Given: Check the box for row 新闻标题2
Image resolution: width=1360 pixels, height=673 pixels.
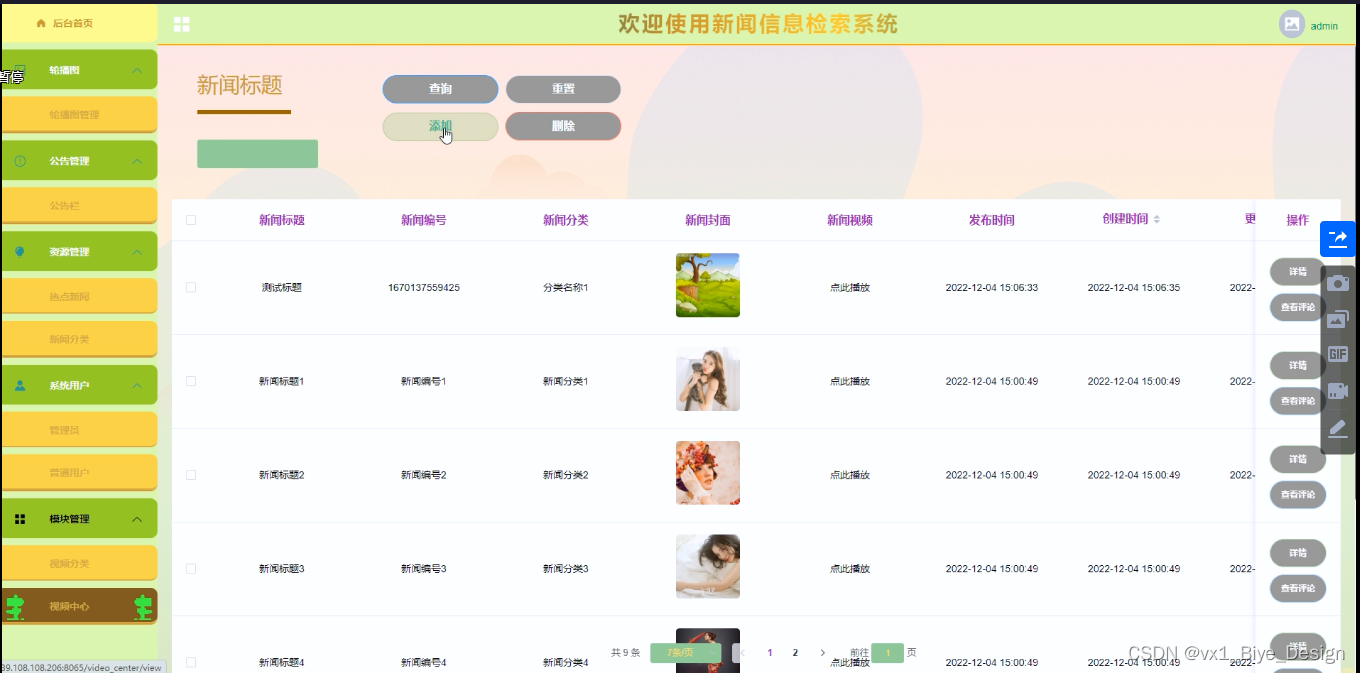Looking at the screenshot, I should tap(191, 475).
